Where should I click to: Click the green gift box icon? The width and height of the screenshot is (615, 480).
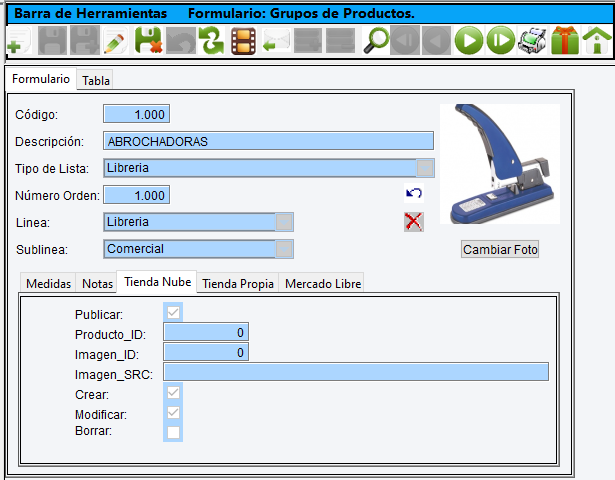(565, 40)
